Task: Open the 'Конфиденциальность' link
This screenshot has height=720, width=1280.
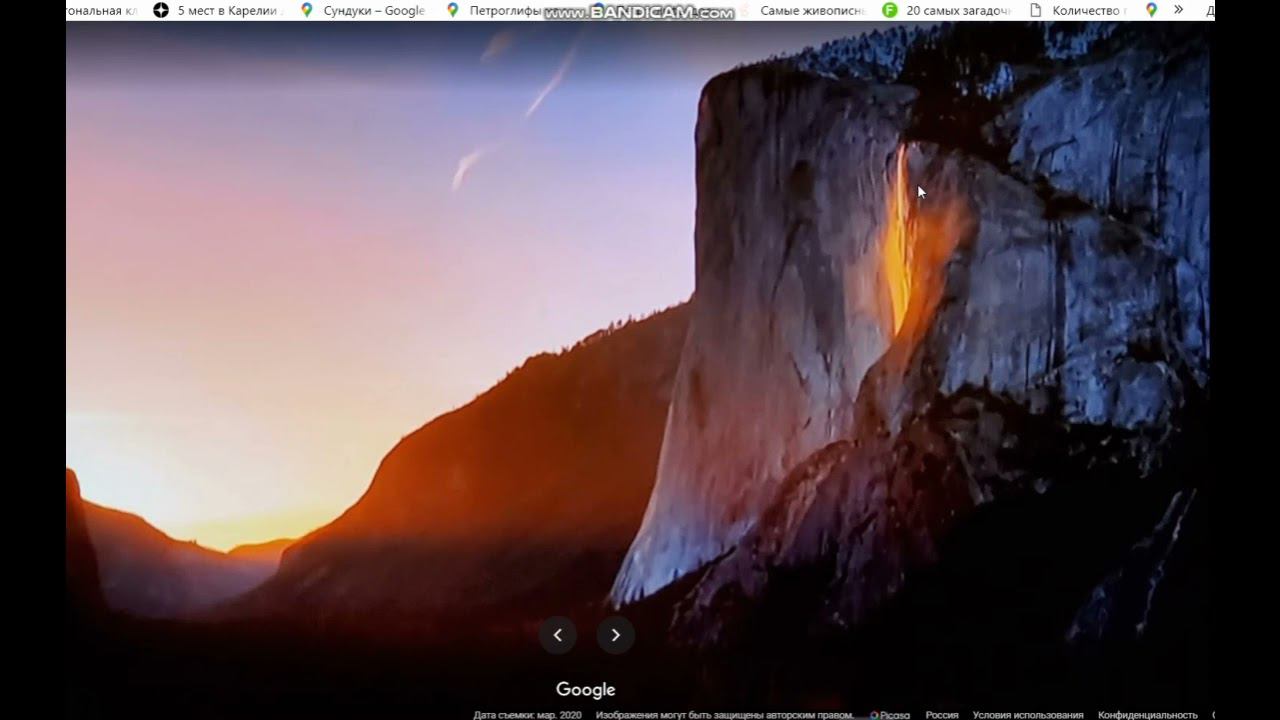Action: pos(1148,715)
